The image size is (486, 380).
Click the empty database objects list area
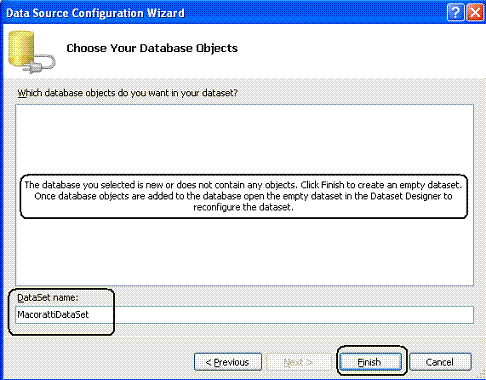[x=244, y=140]
